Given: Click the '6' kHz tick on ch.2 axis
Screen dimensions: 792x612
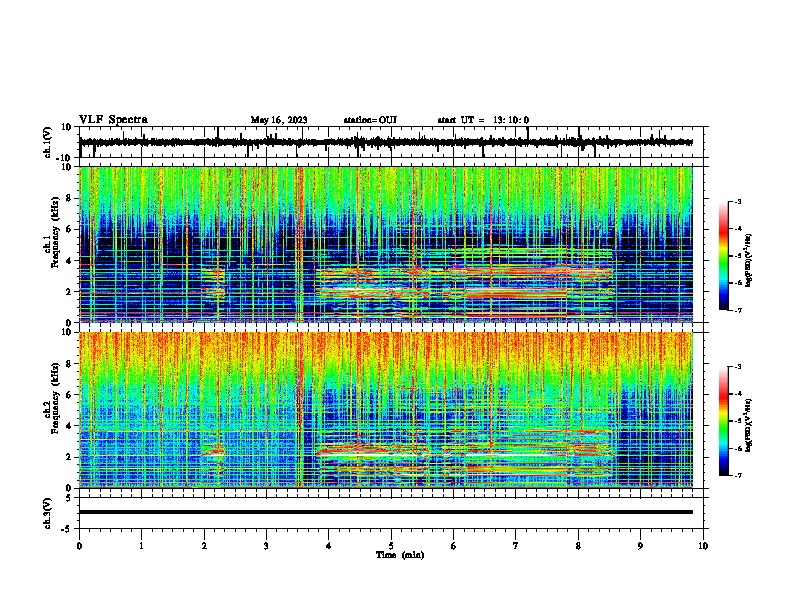Looking at the screenshot, I should pos(71,394).
